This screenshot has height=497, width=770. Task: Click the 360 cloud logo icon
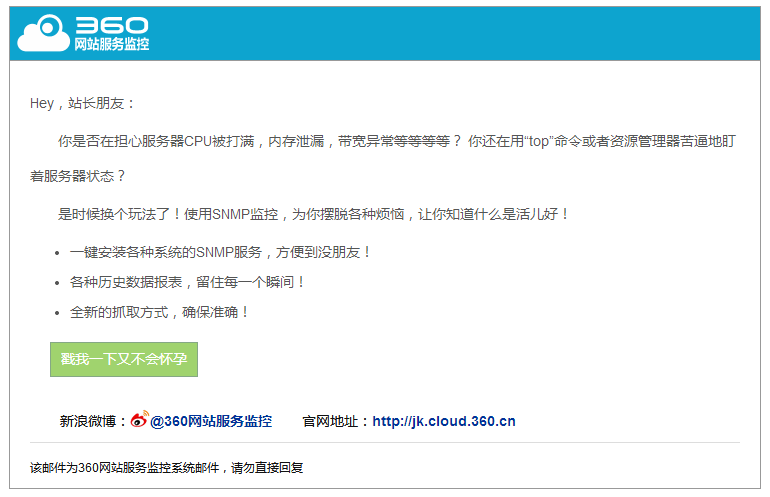(43, 33)
